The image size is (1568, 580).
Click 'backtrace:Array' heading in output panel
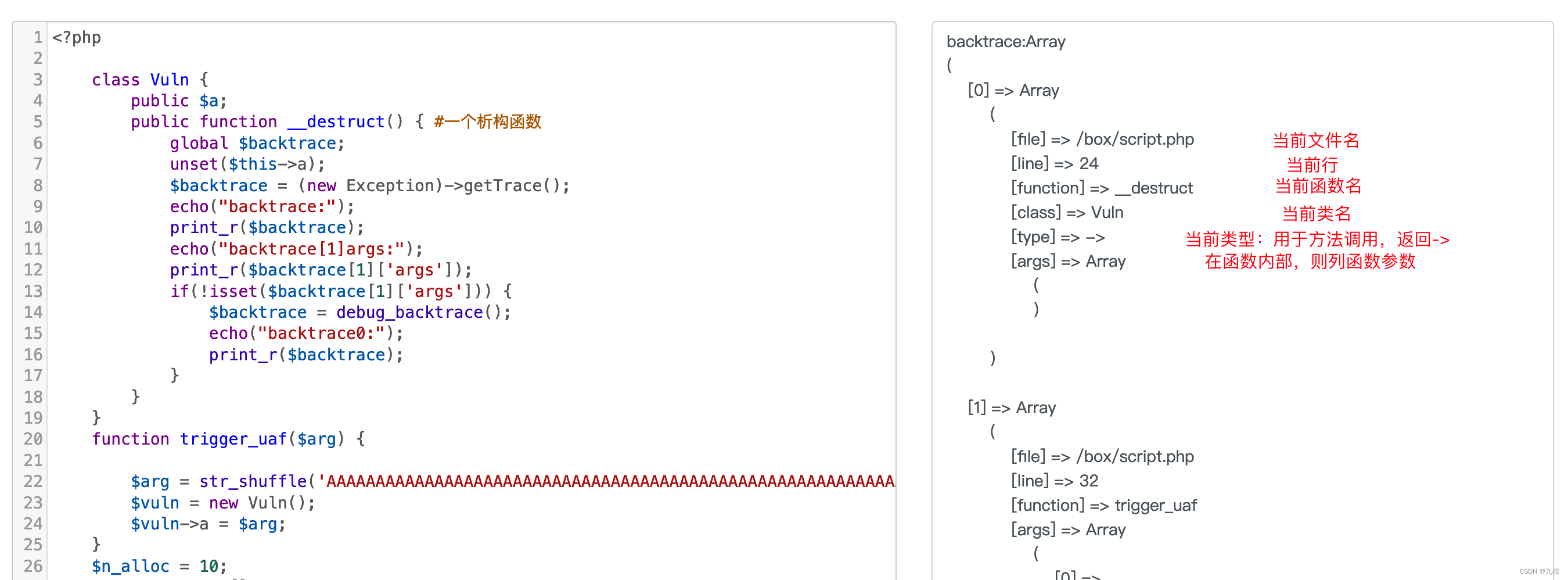1006,42
